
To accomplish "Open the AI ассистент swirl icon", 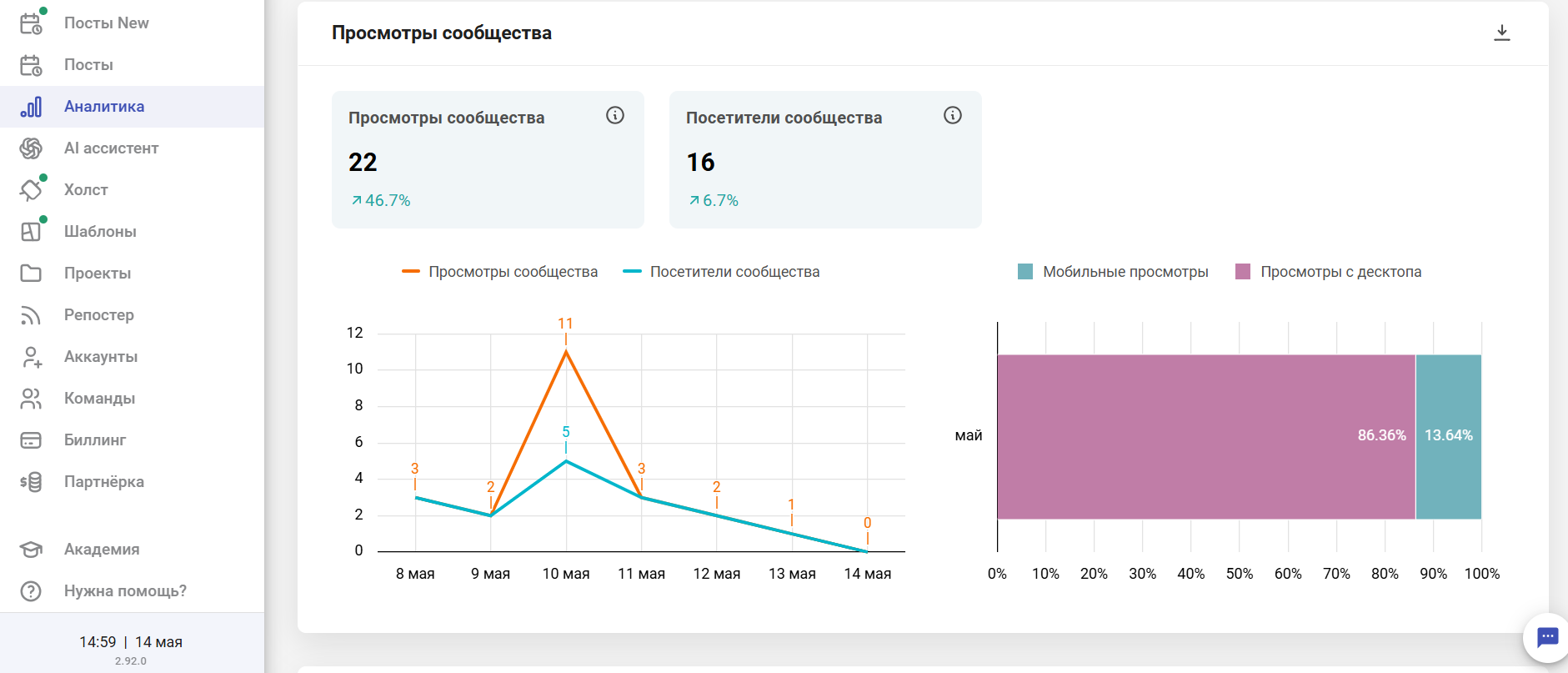I will [31, 148].
